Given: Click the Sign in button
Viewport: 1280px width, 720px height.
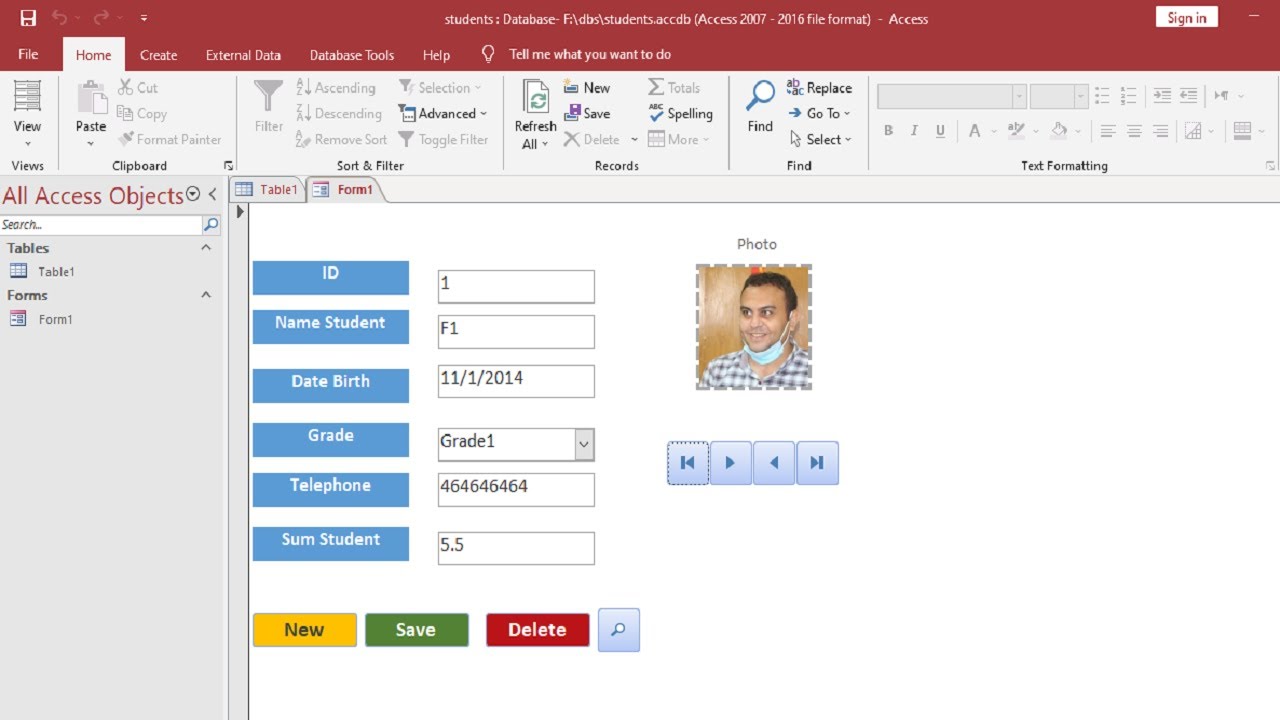Looking at the screenshot, I should [1187, 17].
